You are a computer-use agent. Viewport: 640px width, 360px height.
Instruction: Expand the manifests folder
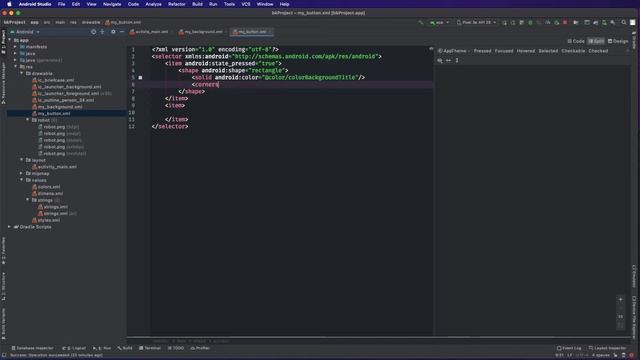[x=16, y=47]
